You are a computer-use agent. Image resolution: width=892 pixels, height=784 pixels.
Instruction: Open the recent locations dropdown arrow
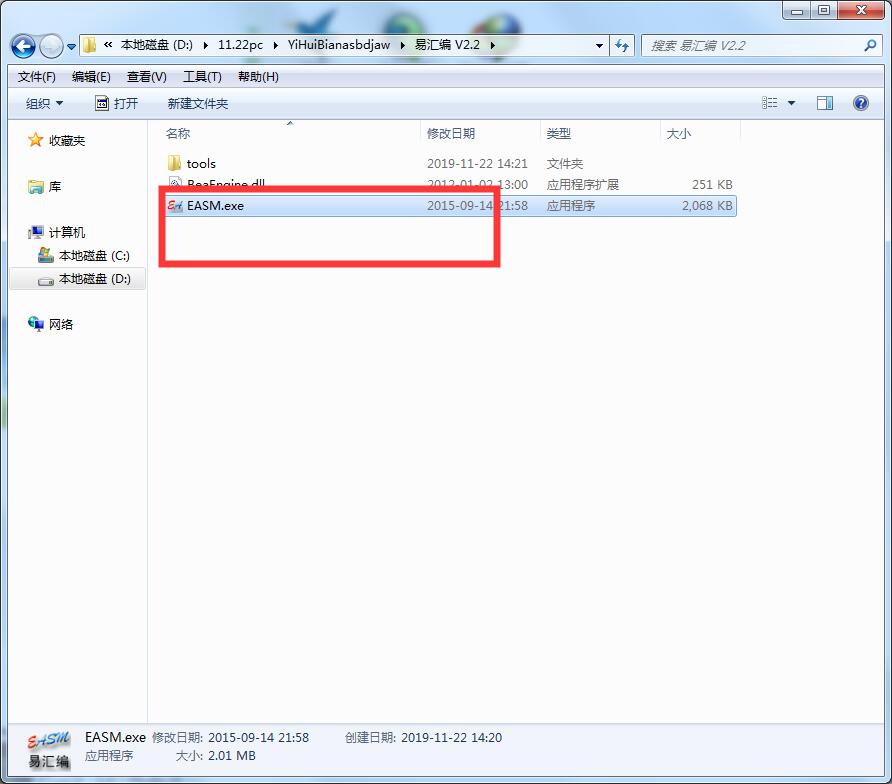(72, 47)
